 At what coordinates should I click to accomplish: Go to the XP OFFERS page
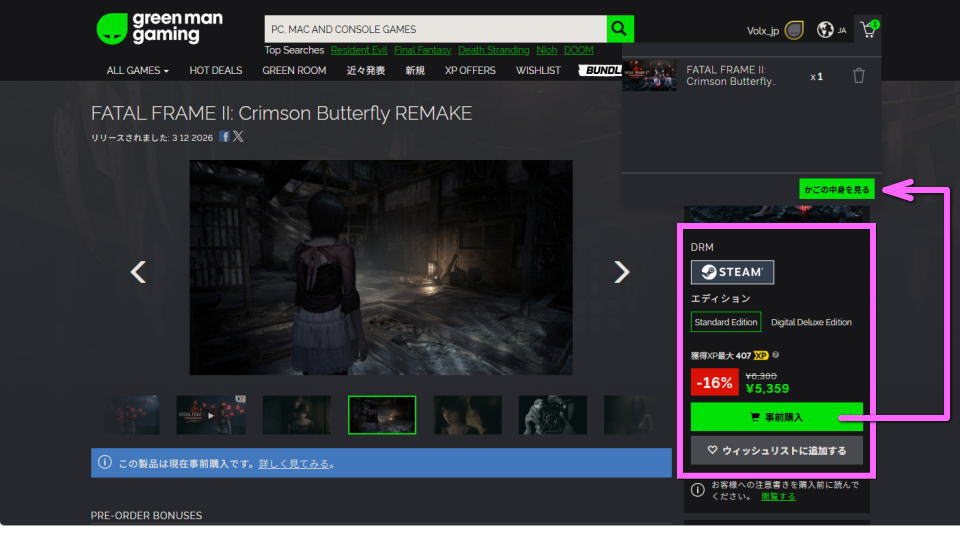[x=470, y=71]
